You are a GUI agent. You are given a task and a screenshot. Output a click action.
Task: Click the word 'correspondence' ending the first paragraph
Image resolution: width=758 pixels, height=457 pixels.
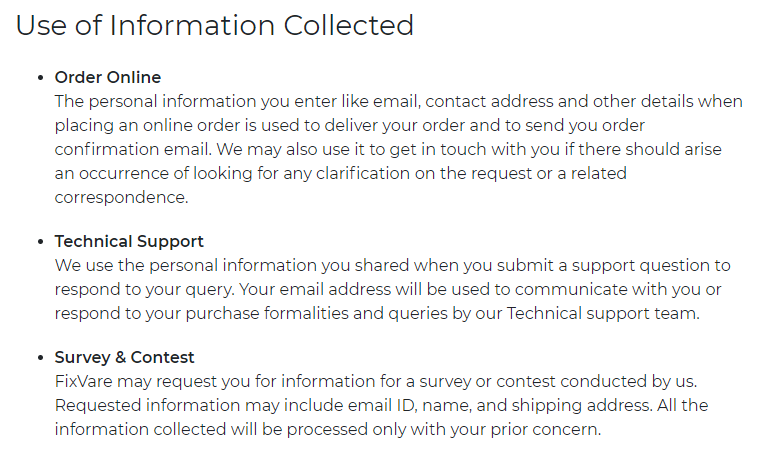pyautogui.click(x=121, y=197)
